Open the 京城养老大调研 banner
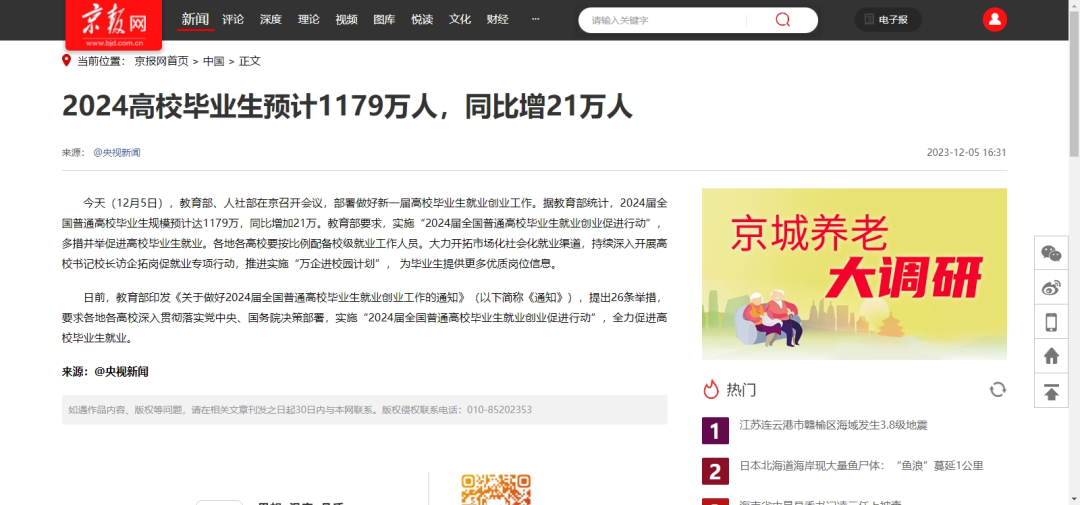 854,273
